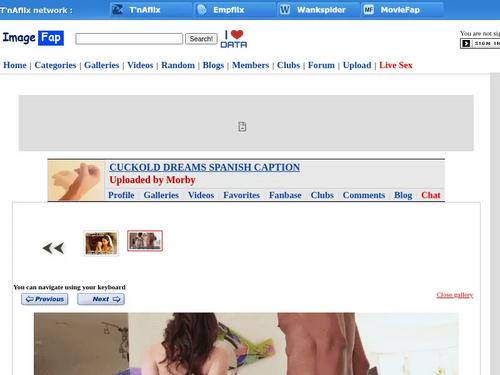Click the double-arrow back icon

coord(53,248)
